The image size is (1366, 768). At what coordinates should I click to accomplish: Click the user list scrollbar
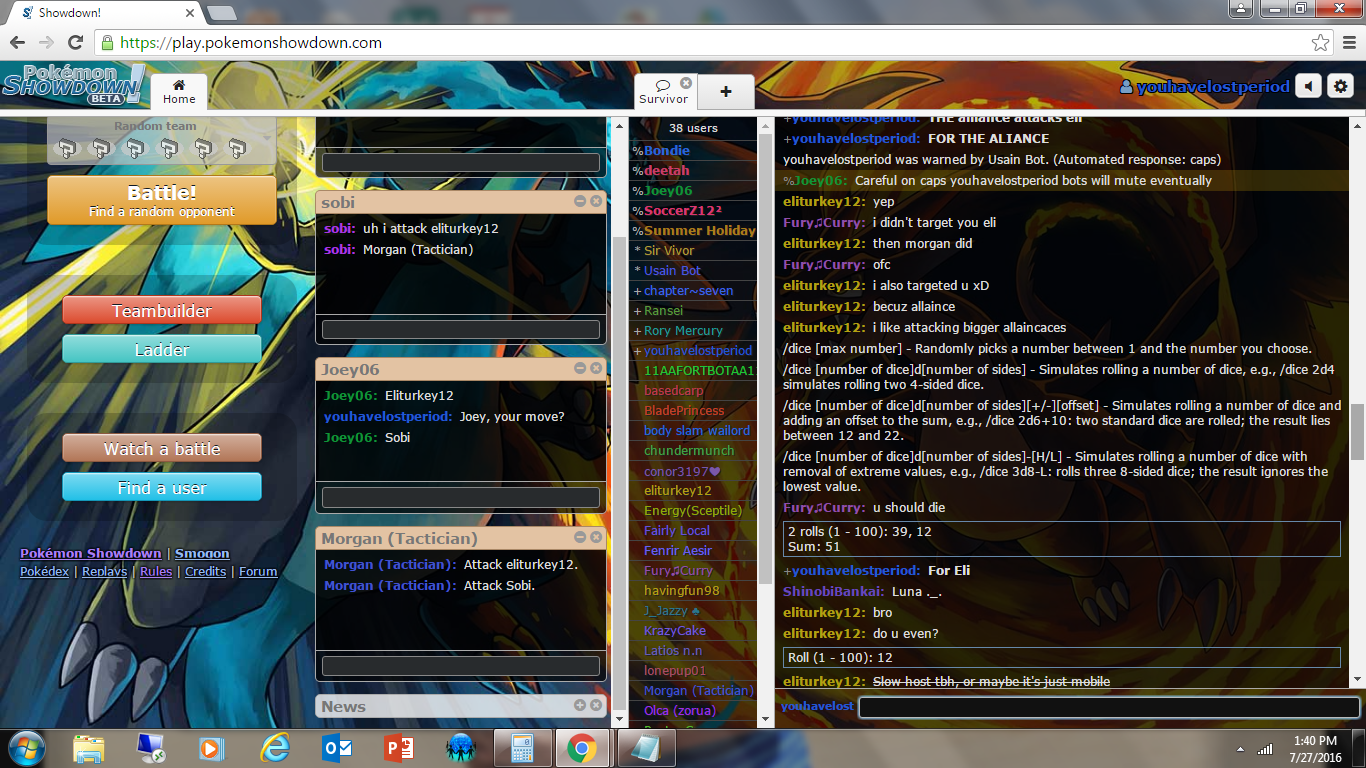[x=765, y=360]
